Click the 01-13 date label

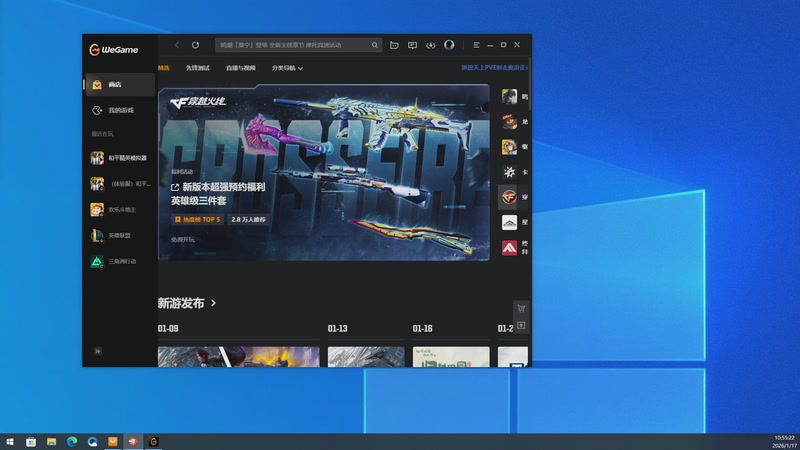point(338,329)
